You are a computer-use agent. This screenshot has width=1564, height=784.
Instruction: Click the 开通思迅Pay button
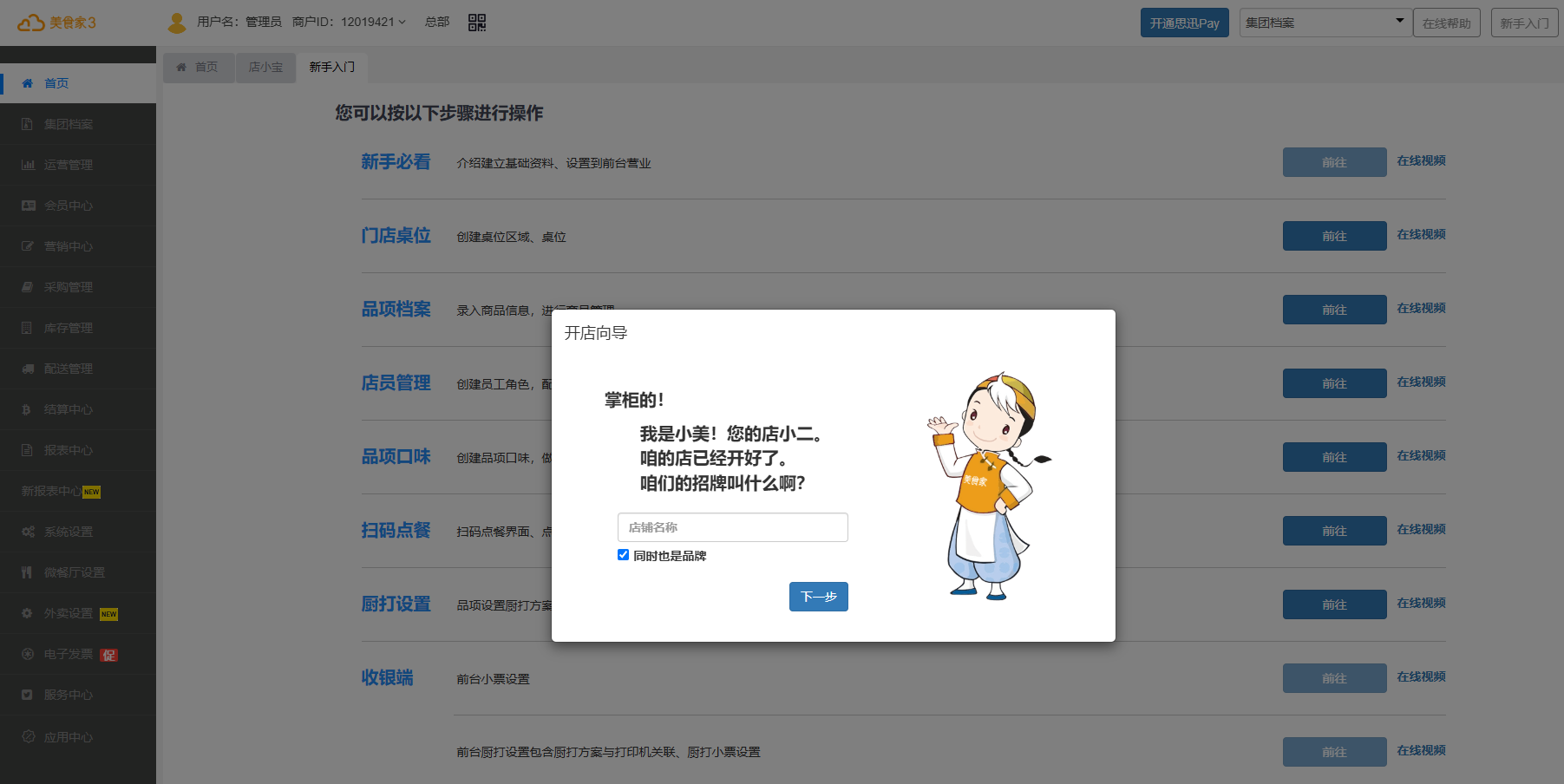point(1184,23)
